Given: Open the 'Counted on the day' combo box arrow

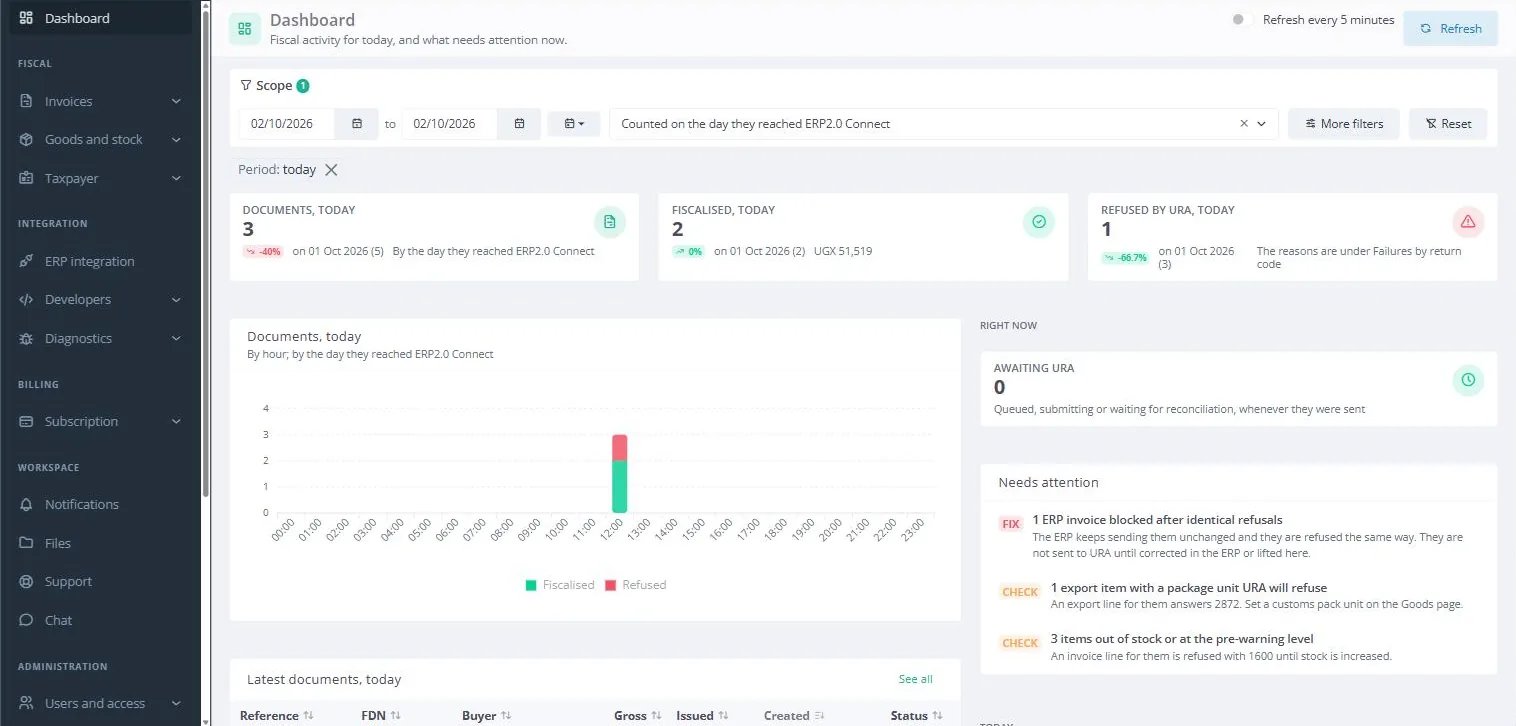Looking at the screenshot, I should coord(1262,124).
